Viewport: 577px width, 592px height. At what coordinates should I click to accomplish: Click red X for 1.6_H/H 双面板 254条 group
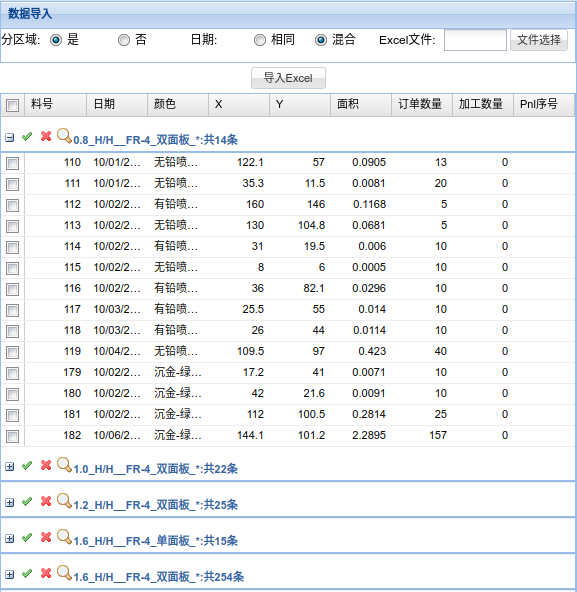[x=46, y=574]
